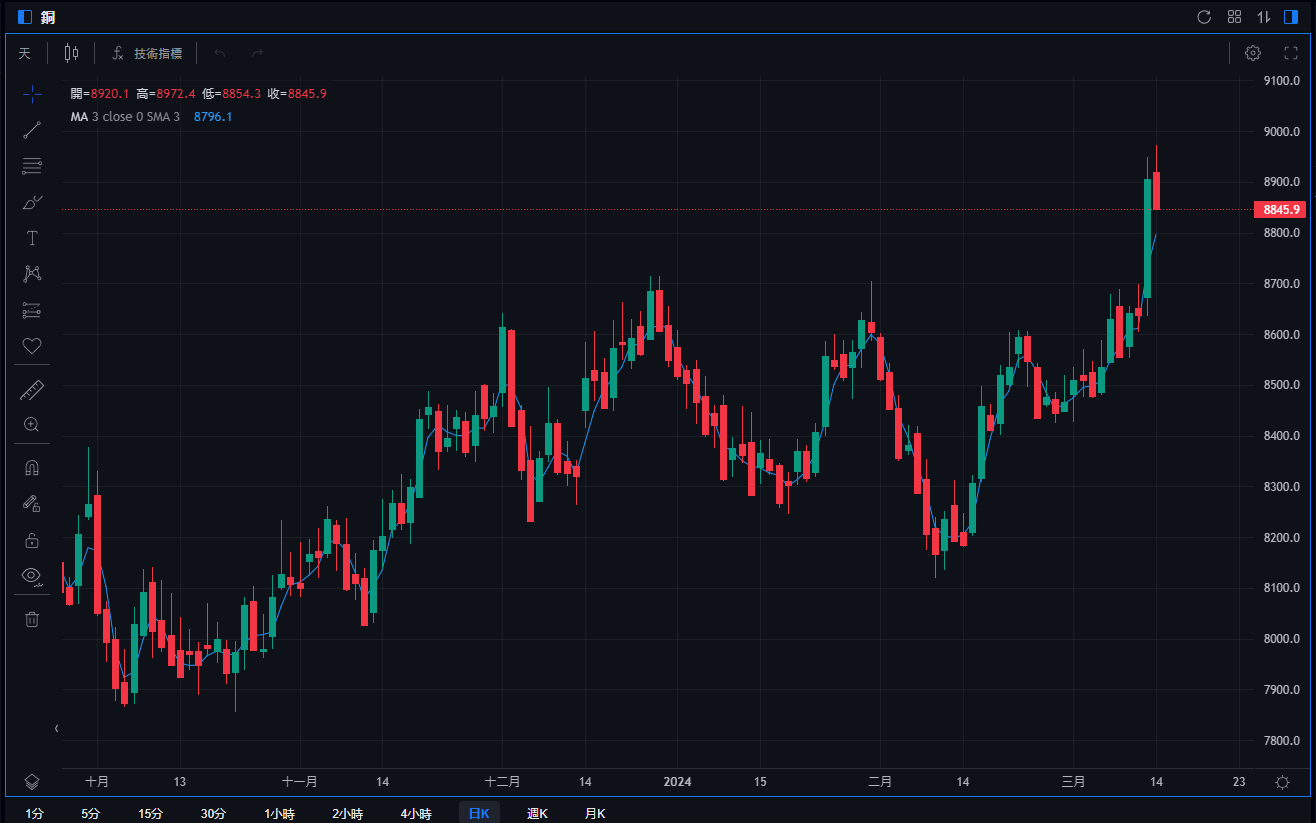Click the MA 3 close indicator legend
The image size is (1316, 823).
coord(125,117)
